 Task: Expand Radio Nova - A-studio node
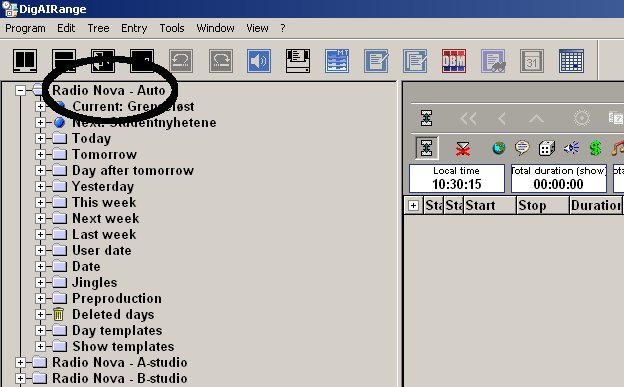click(x=20, y=362)
